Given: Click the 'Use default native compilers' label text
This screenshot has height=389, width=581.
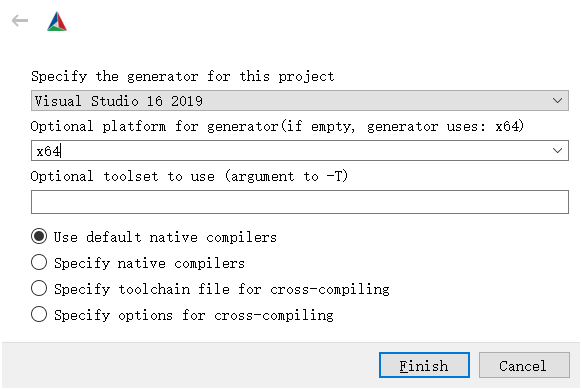Looking at the screenshot, I should [165, 237].
